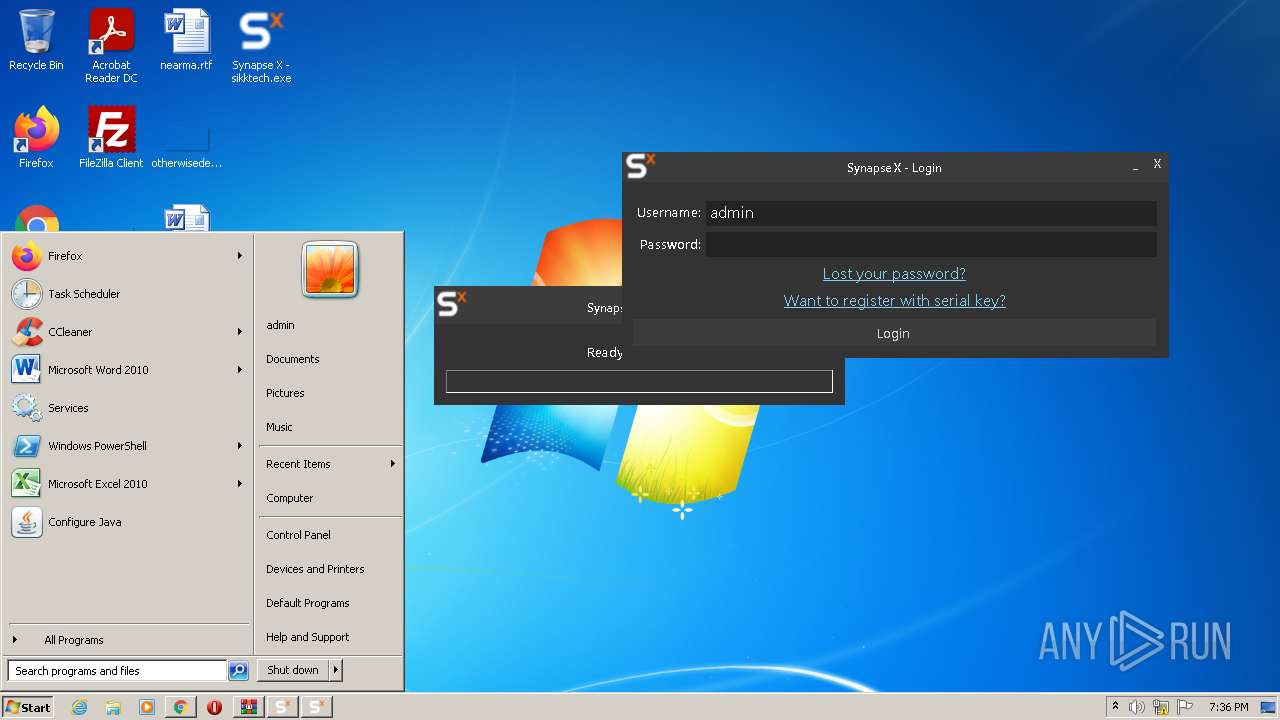This screenshot has height=720, width=1280.
Task: Select Synapse X - sikktech.exe desktop icon
Action: tap(261, 45)
